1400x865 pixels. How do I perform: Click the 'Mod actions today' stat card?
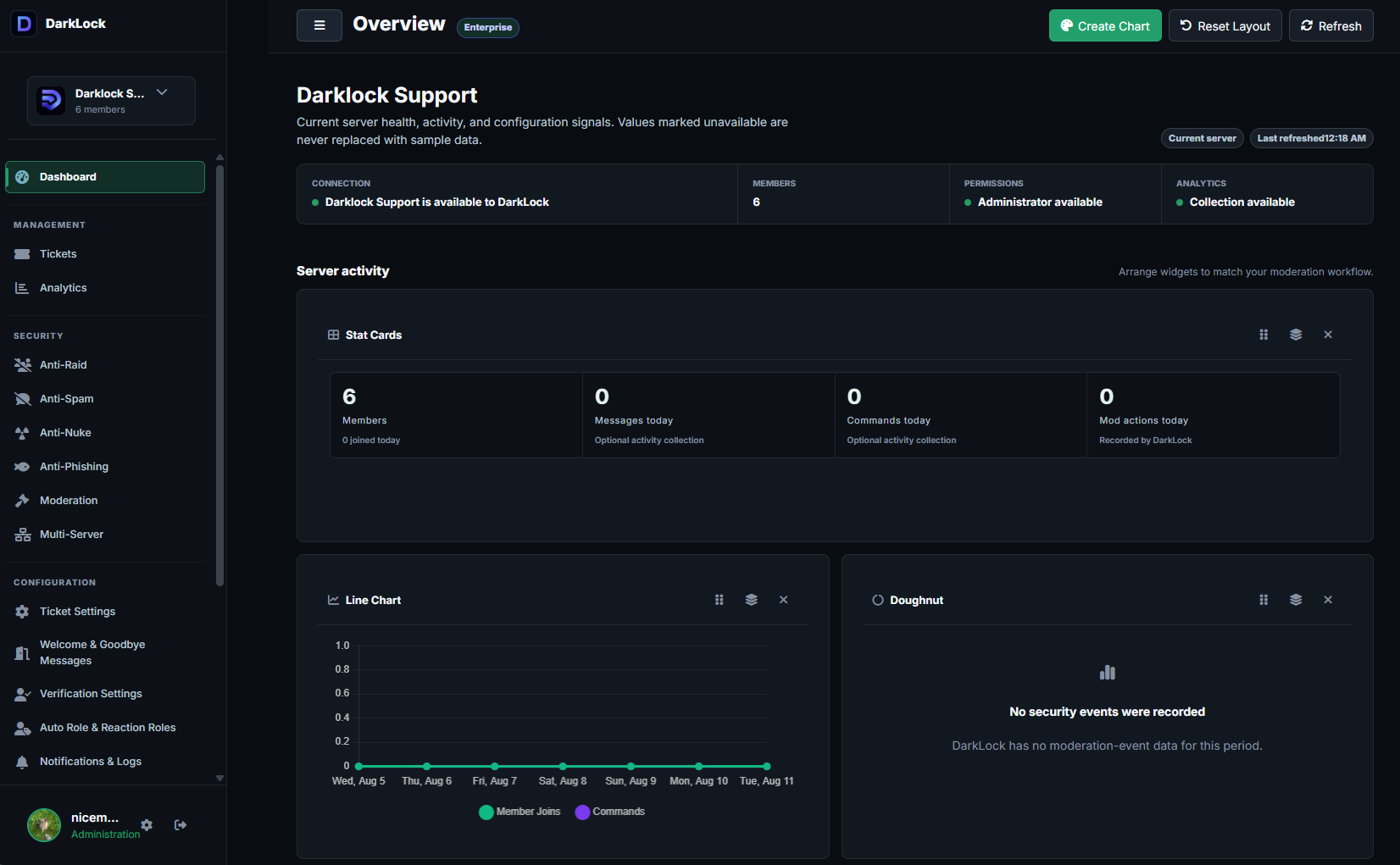coord(1214,415)
